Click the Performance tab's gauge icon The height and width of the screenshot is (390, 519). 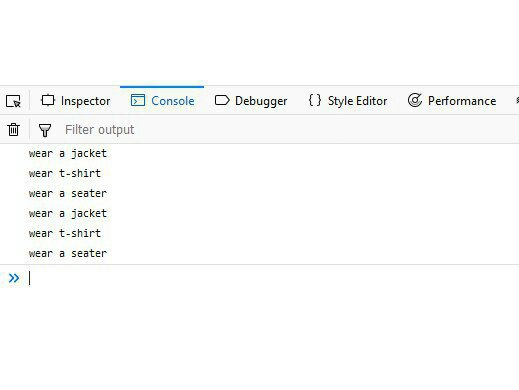[x=415, y=100]
